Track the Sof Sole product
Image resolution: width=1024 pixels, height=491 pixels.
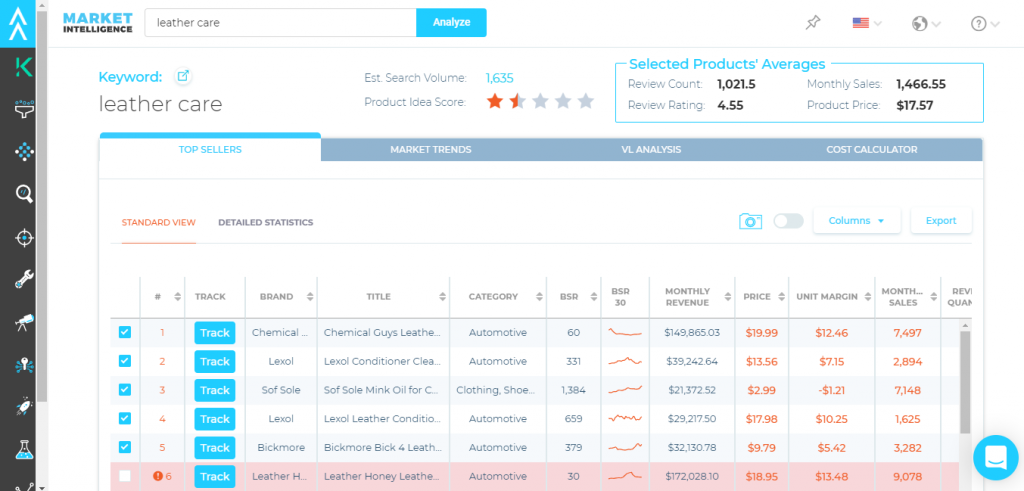[x=214, y=390]
